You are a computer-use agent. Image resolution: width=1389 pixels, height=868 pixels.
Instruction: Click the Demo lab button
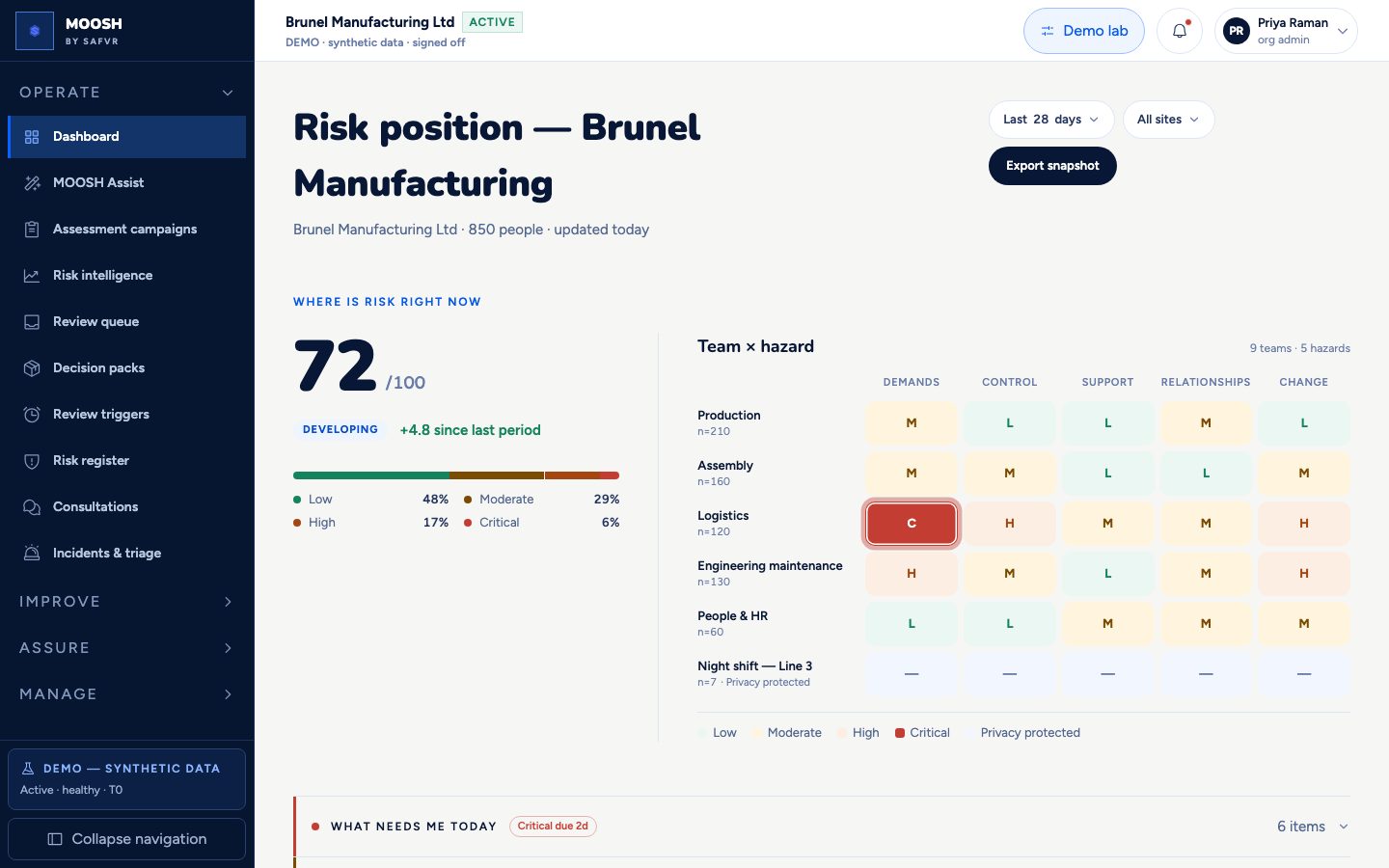point(1083,31)
